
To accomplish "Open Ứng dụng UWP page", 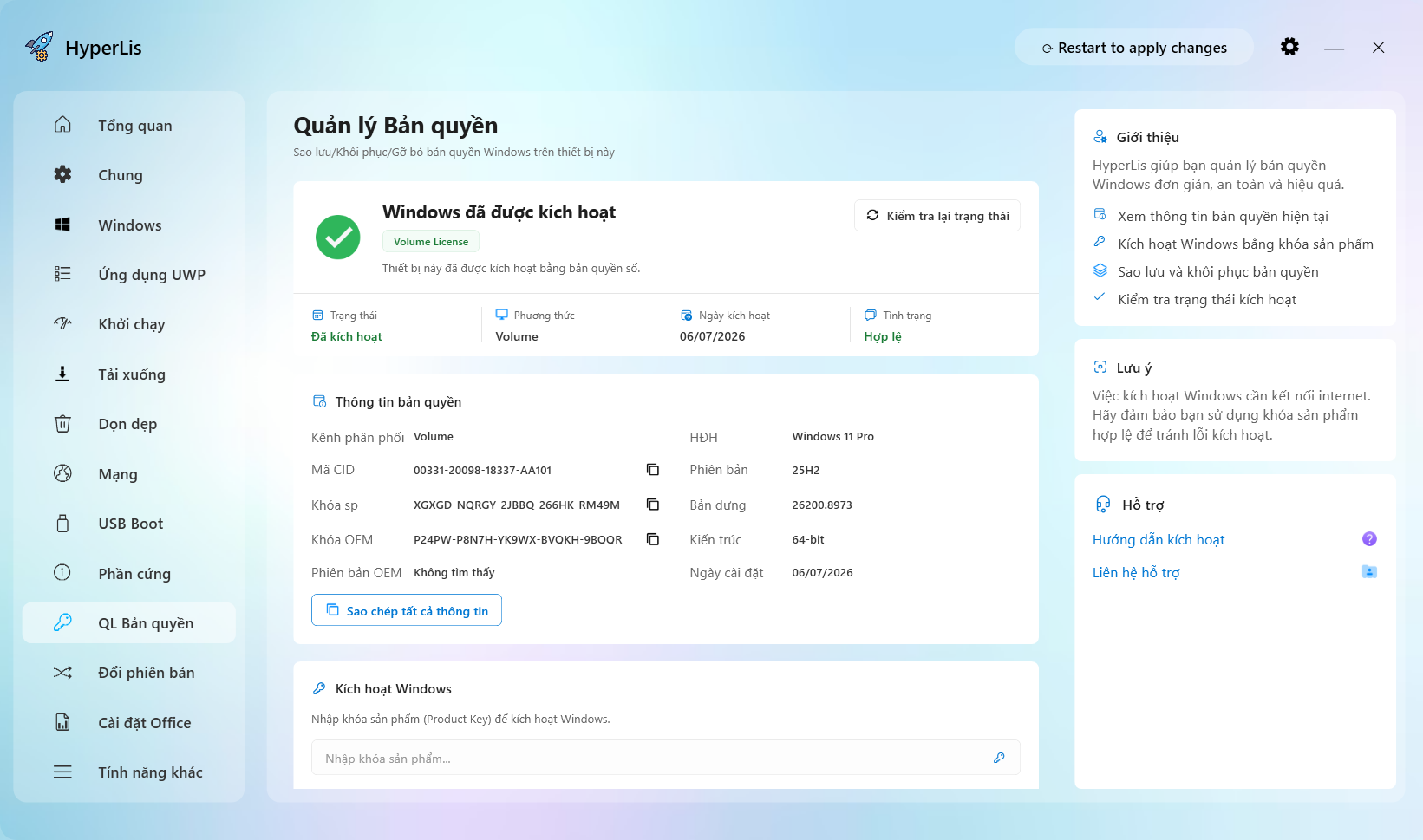I will 129,274.
